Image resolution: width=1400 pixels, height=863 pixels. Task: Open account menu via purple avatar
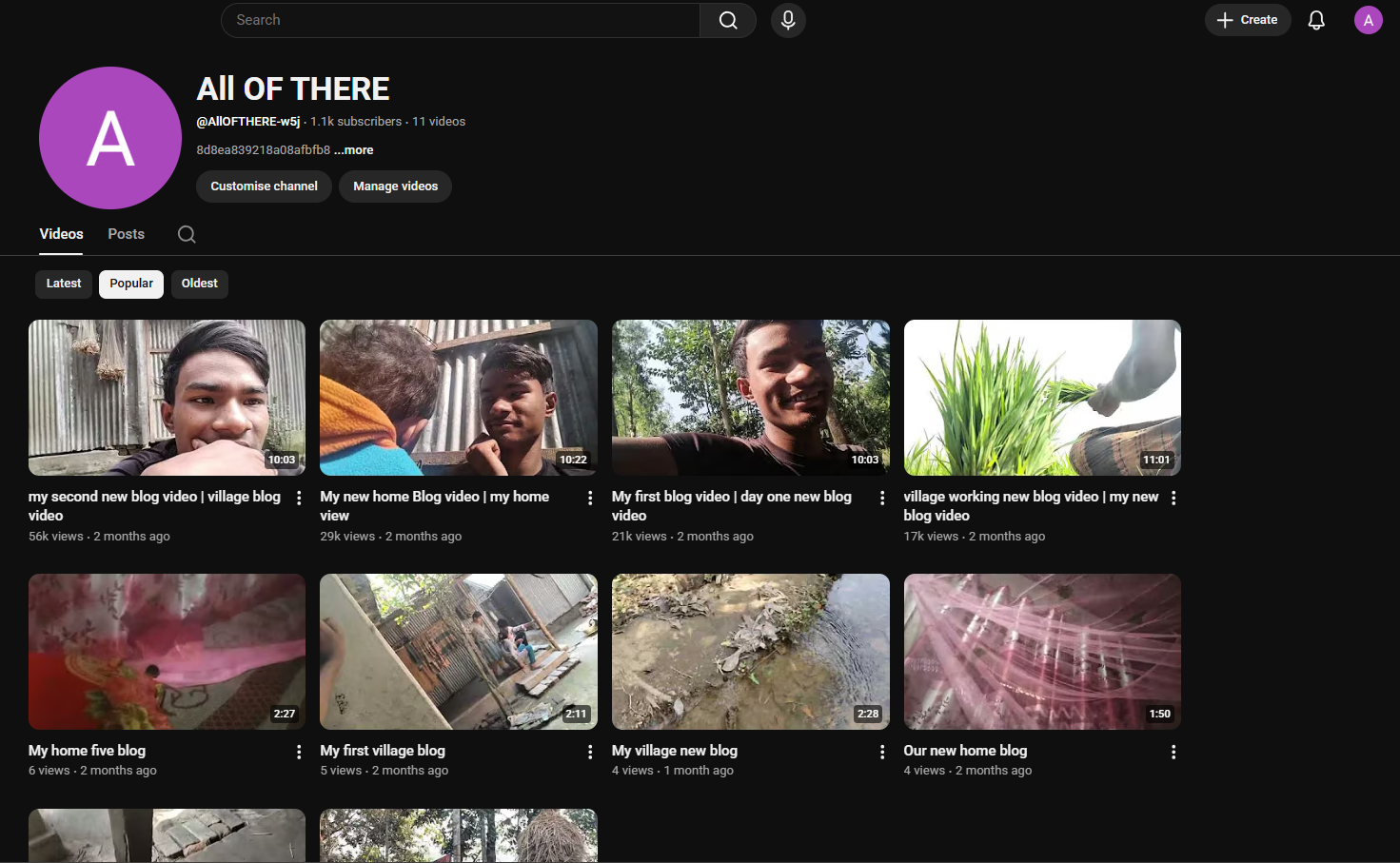pos(1368,20)
